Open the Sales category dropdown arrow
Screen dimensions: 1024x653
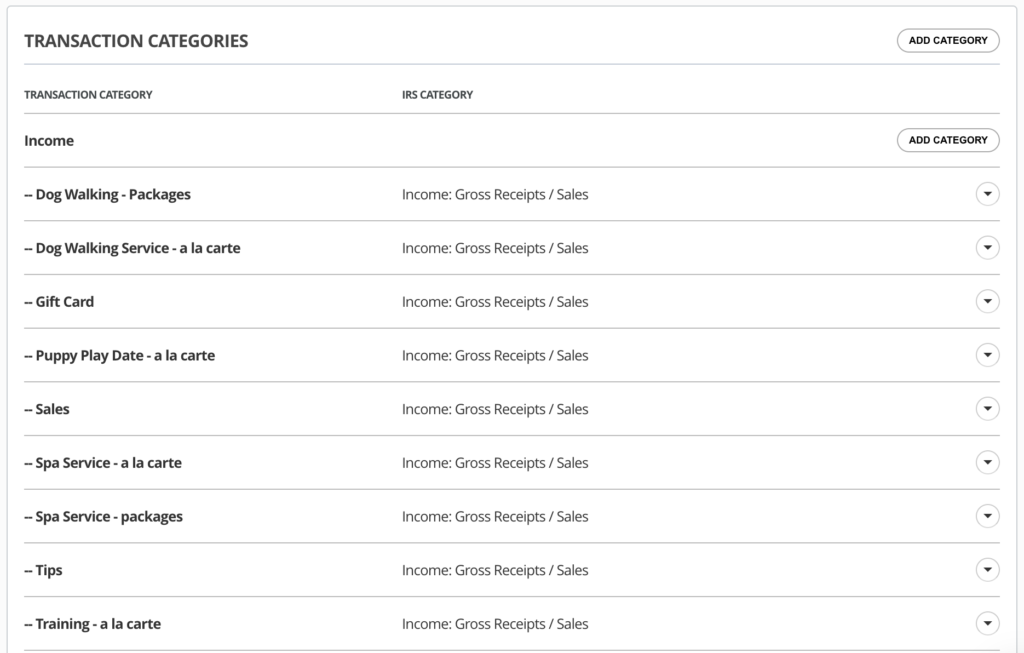click(x=987, y=409)
